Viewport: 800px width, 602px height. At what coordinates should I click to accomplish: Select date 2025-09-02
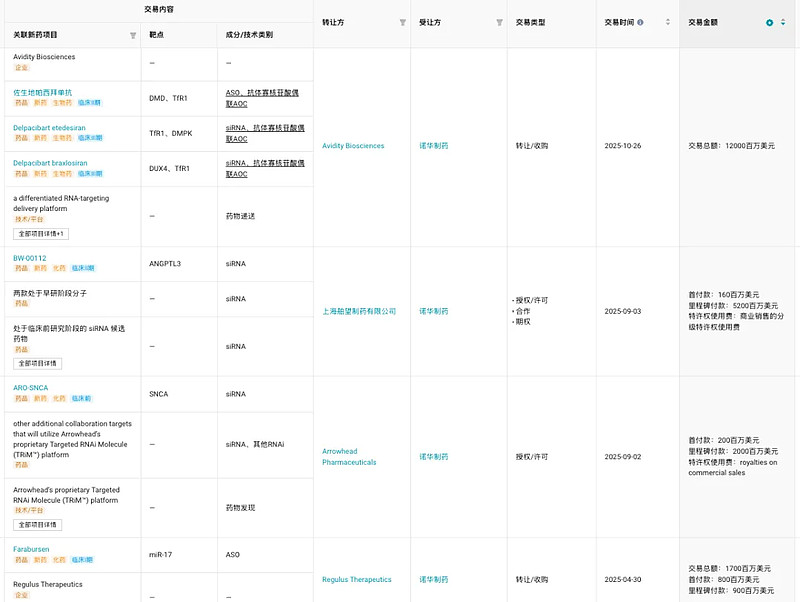coord(622,457)
